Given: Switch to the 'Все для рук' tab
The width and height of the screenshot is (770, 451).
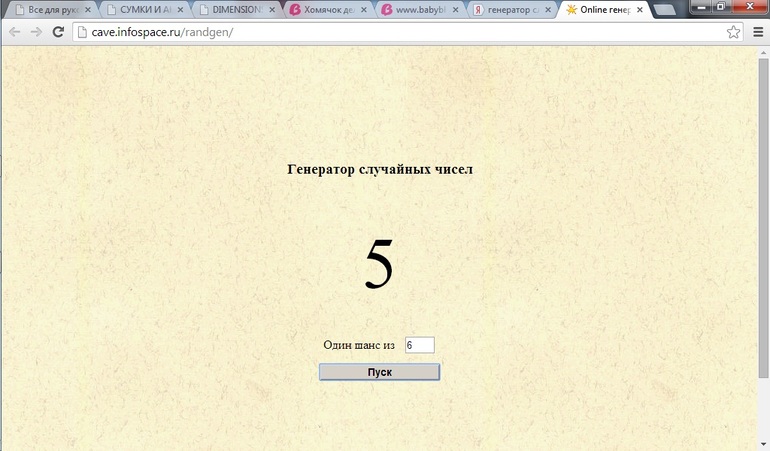Looking at the screenshot, I should tap(50, 10).
